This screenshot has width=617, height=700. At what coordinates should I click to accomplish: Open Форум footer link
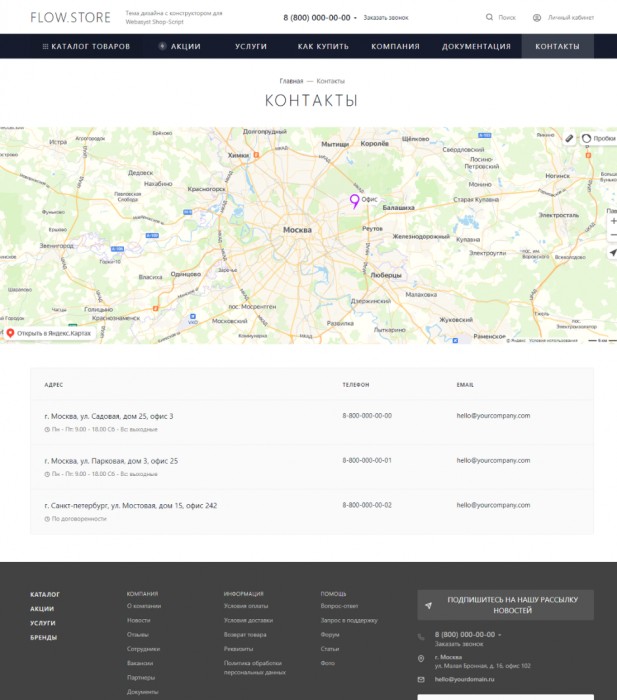tap(330, 634)
